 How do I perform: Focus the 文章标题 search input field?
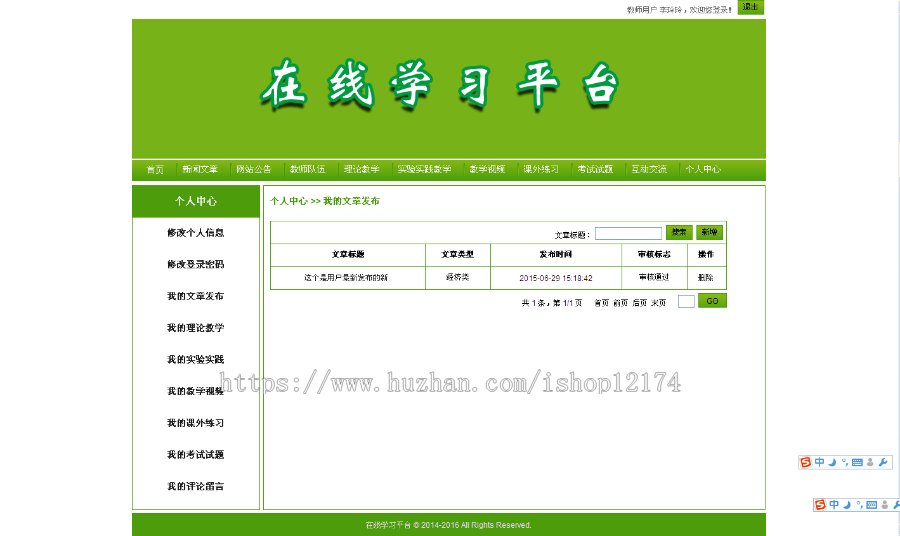coord(629,233)
